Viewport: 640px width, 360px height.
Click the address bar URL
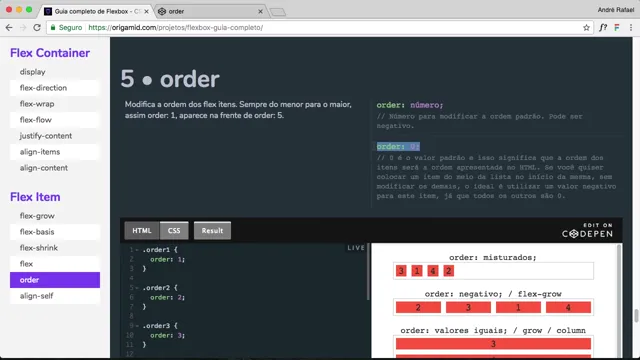tap(176, 27)
